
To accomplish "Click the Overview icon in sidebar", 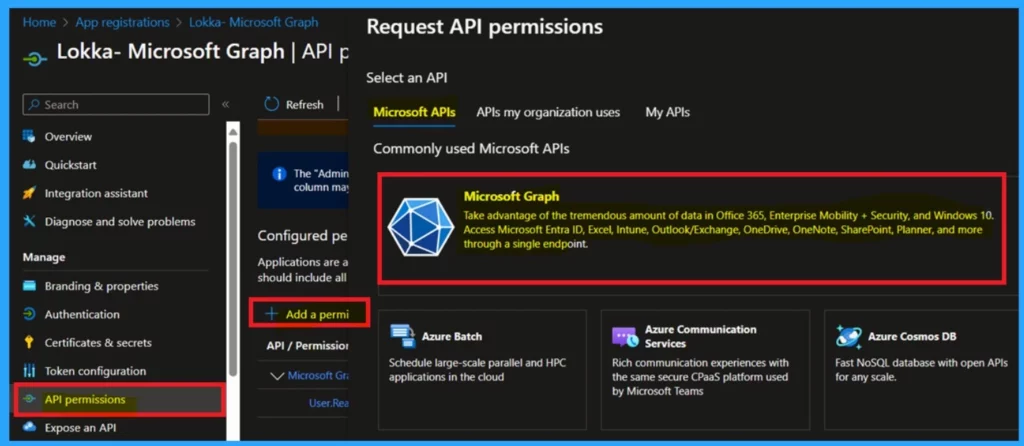I will tap(29, 136).
